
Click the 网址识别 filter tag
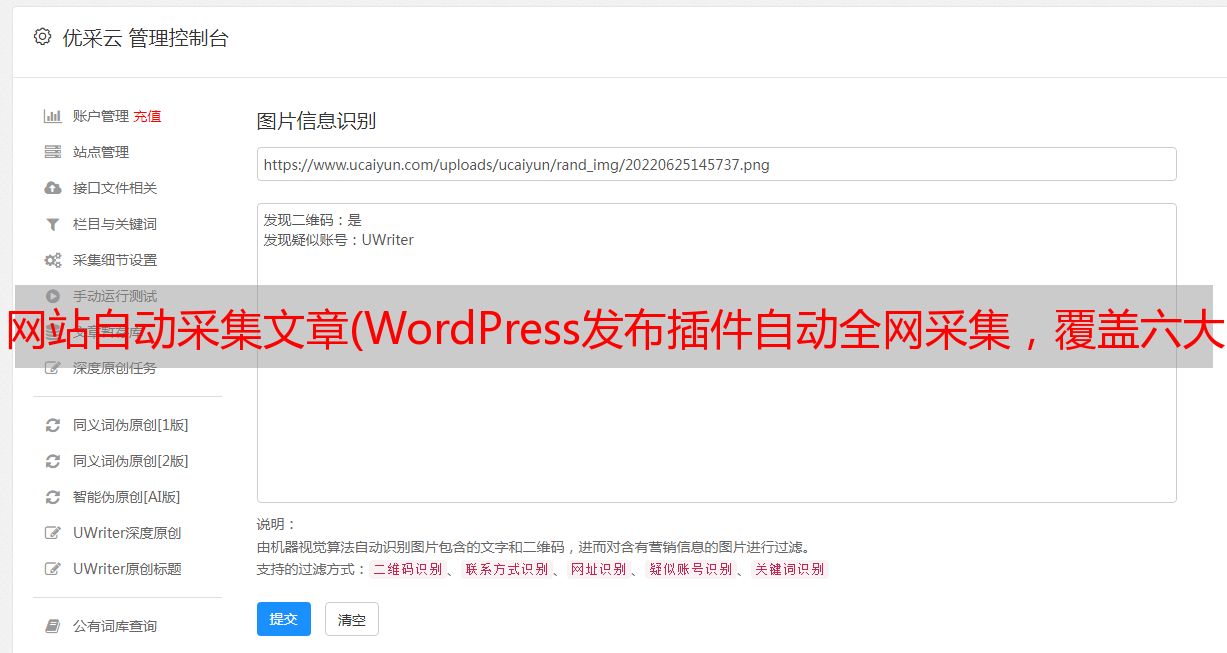click(x=598, y=569)
